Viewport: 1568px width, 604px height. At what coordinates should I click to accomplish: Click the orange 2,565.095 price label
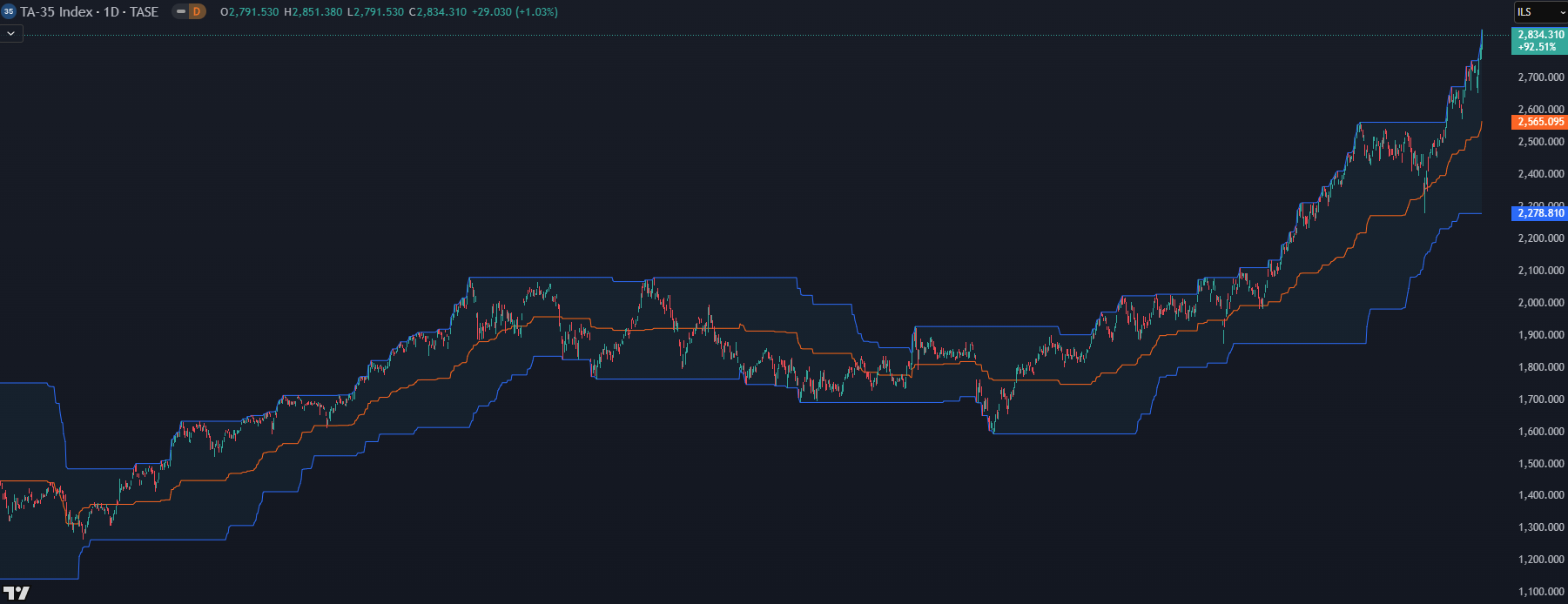point(1539,122)
